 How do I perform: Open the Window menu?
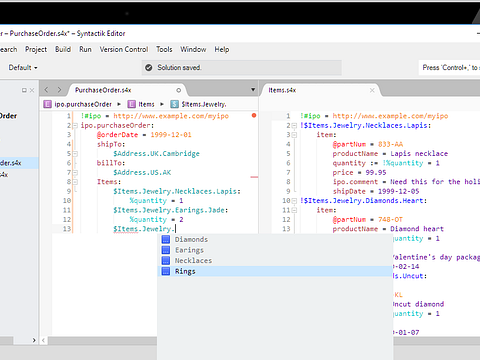(x=193, y=49)
